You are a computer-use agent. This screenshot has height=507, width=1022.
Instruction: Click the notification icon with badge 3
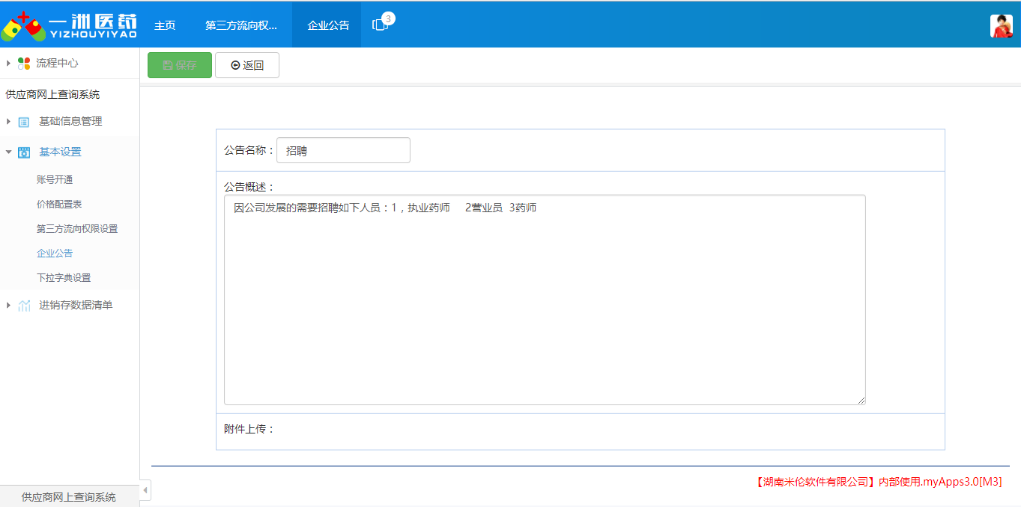tap(381, 24)
